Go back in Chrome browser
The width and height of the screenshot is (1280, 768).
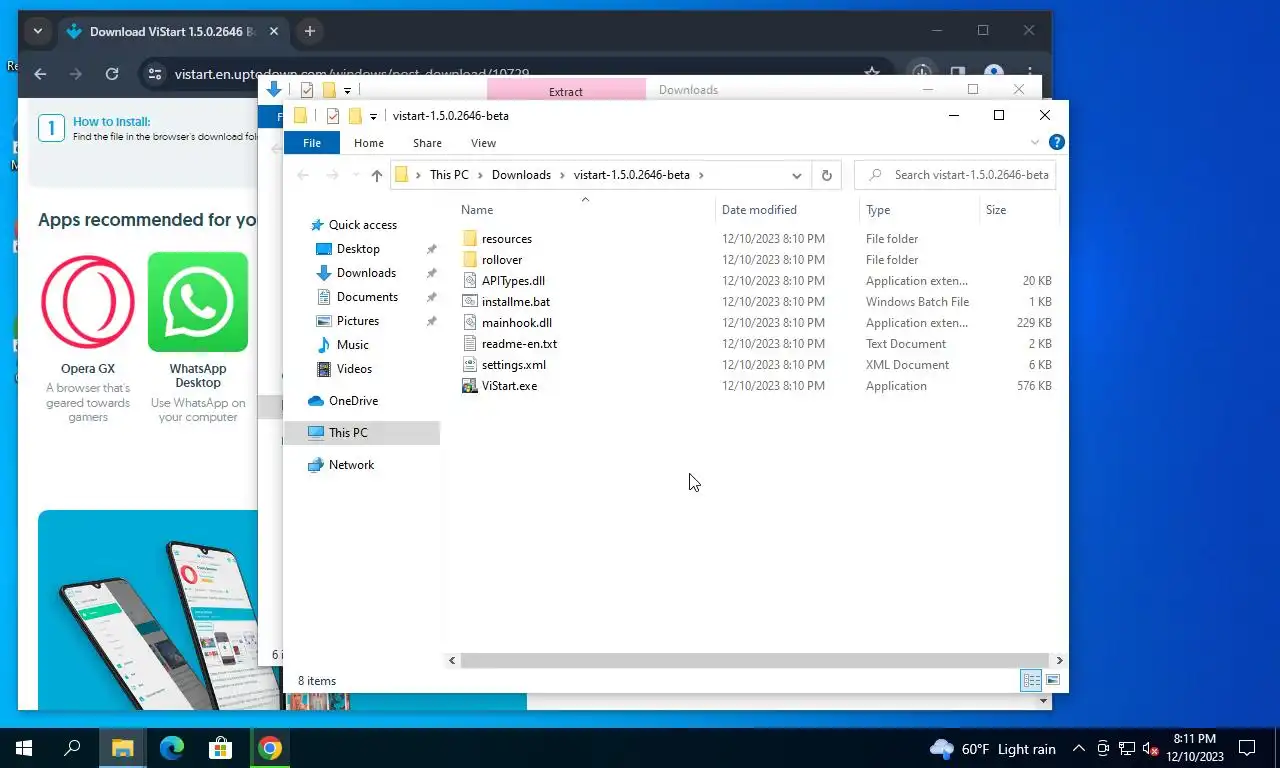click(x=40, y=74)
